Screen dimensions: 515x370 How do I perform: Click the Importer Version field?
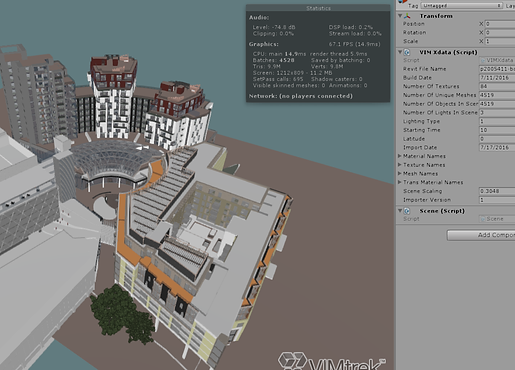pos(497,200)
